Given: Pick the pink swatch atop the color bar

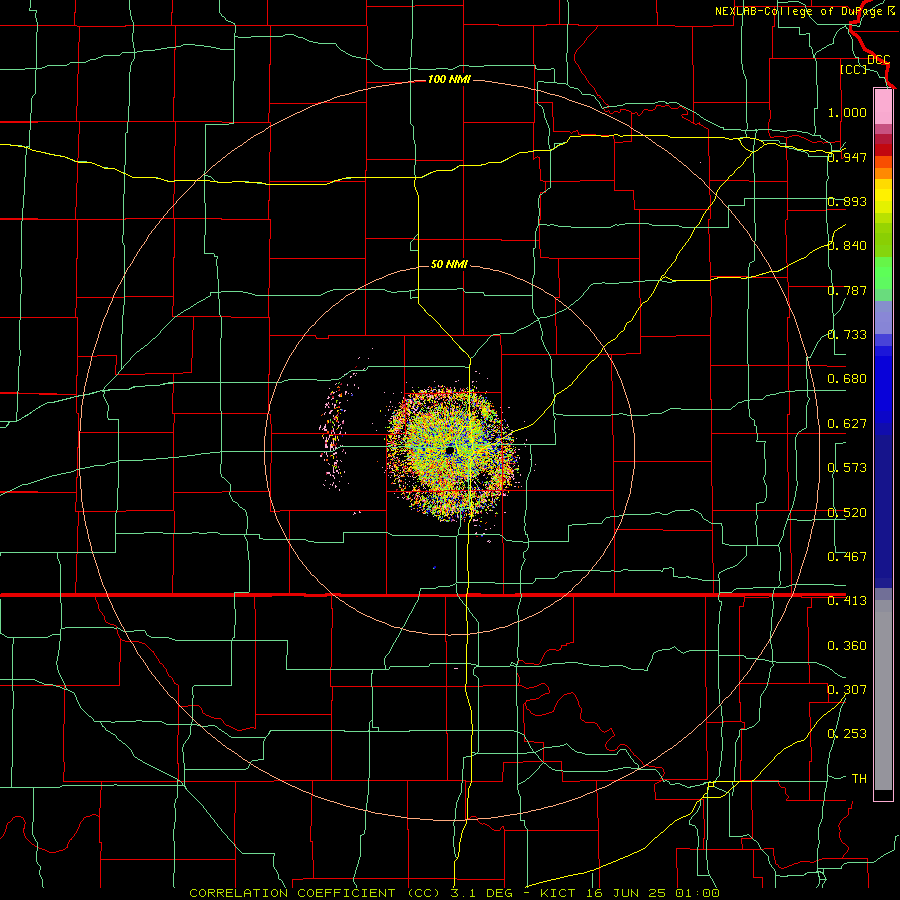Looking at the screenshot, I should (x=883, y=107).
